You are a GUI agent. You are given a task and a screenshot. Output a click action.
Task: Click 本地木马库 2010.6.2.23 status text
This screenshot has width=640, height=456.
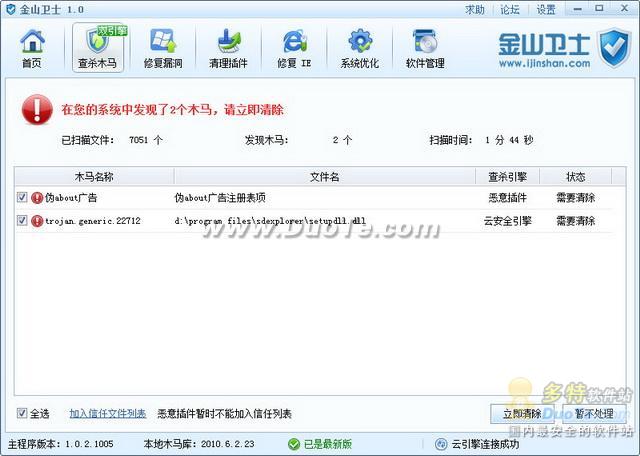pos(199,444)
